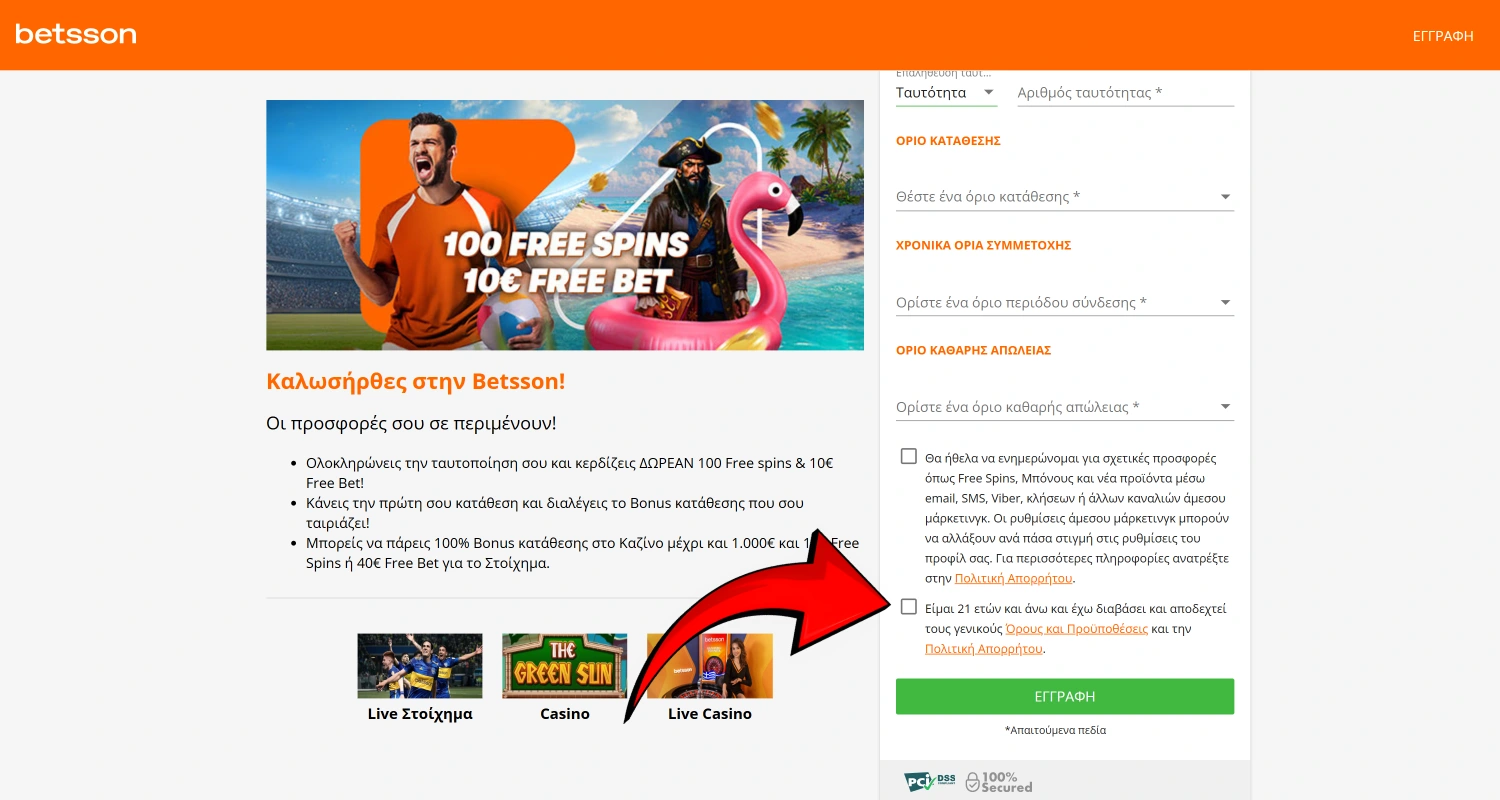Open the Ταυτότητα ID type dropdown
1500x800 pixels.
(x=946, y=93)
